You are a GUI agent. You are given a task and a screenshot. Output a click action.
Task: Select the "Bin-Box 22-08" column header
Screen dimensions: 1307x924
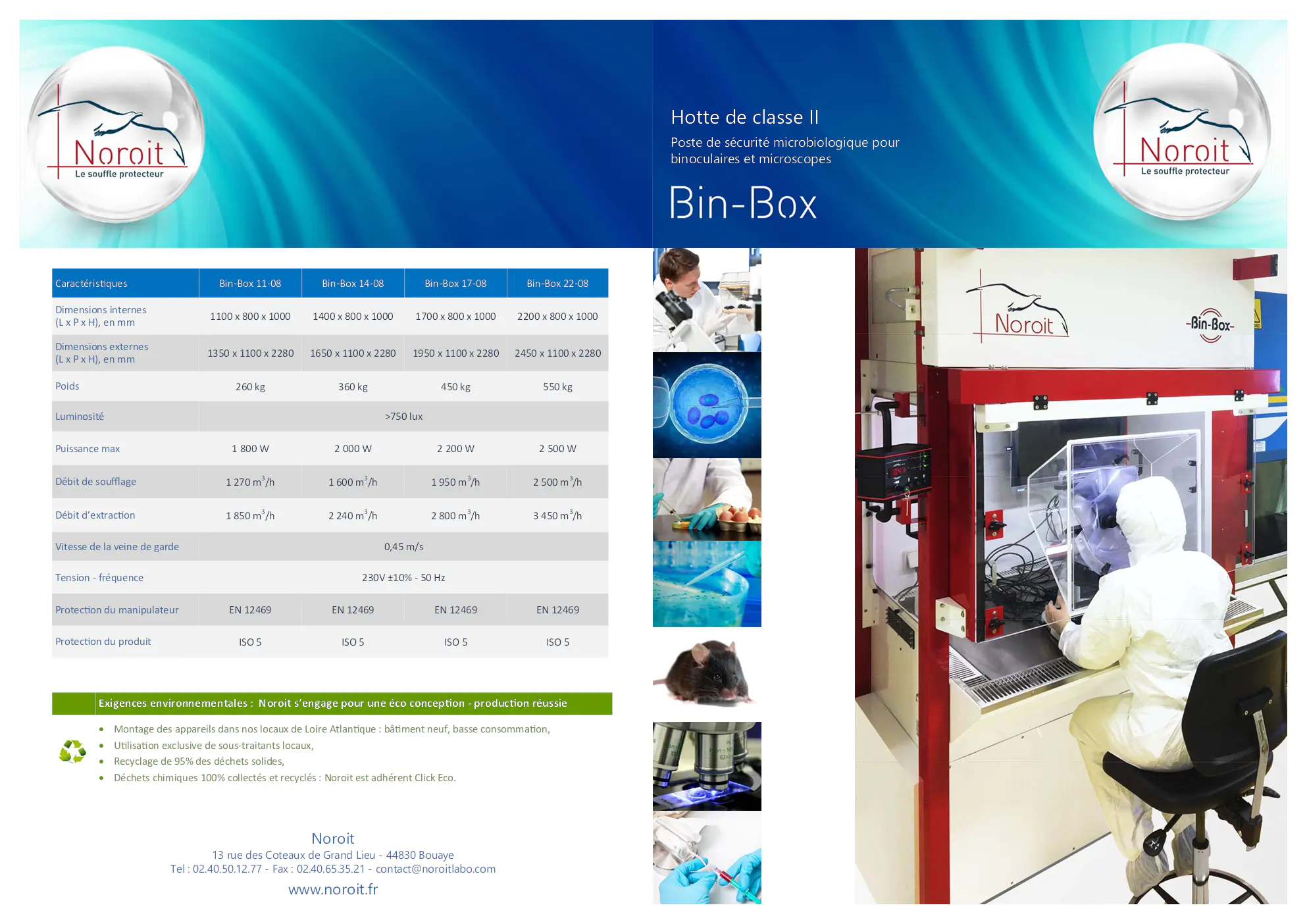557,284
